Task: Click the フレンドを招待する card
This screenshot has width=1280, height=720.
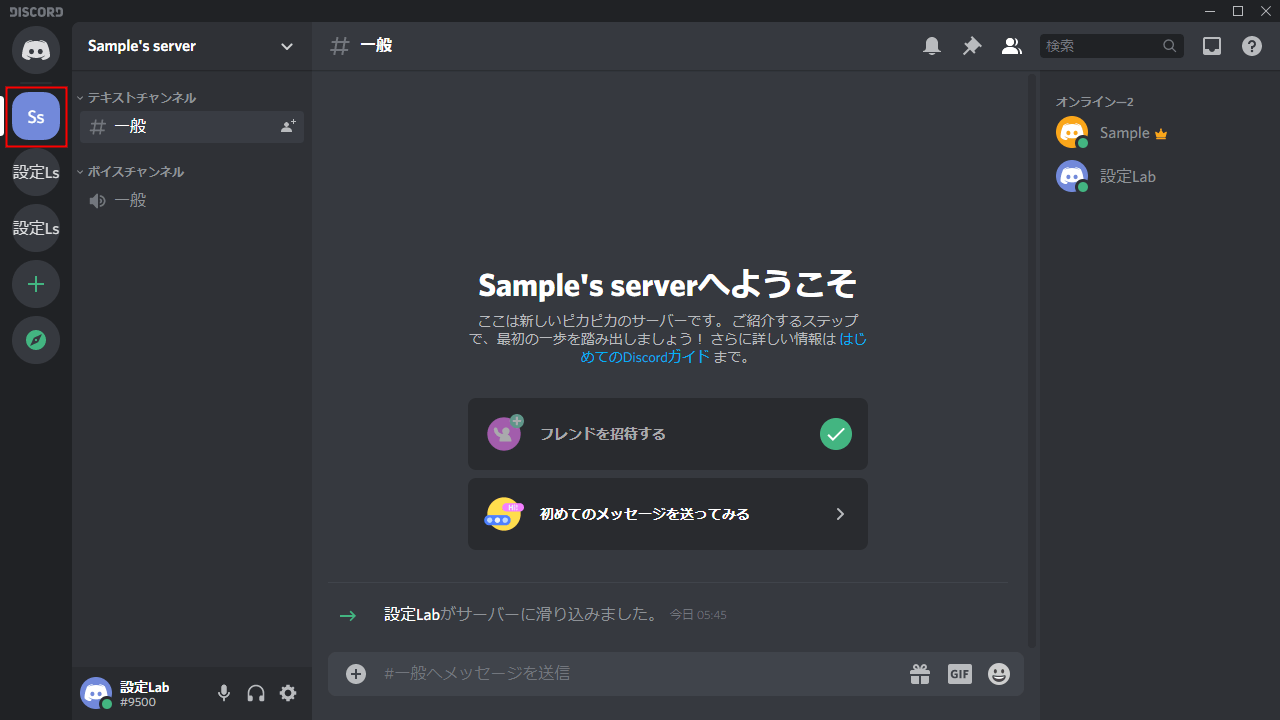Action: pyautogui.click(x=668, y=434)
